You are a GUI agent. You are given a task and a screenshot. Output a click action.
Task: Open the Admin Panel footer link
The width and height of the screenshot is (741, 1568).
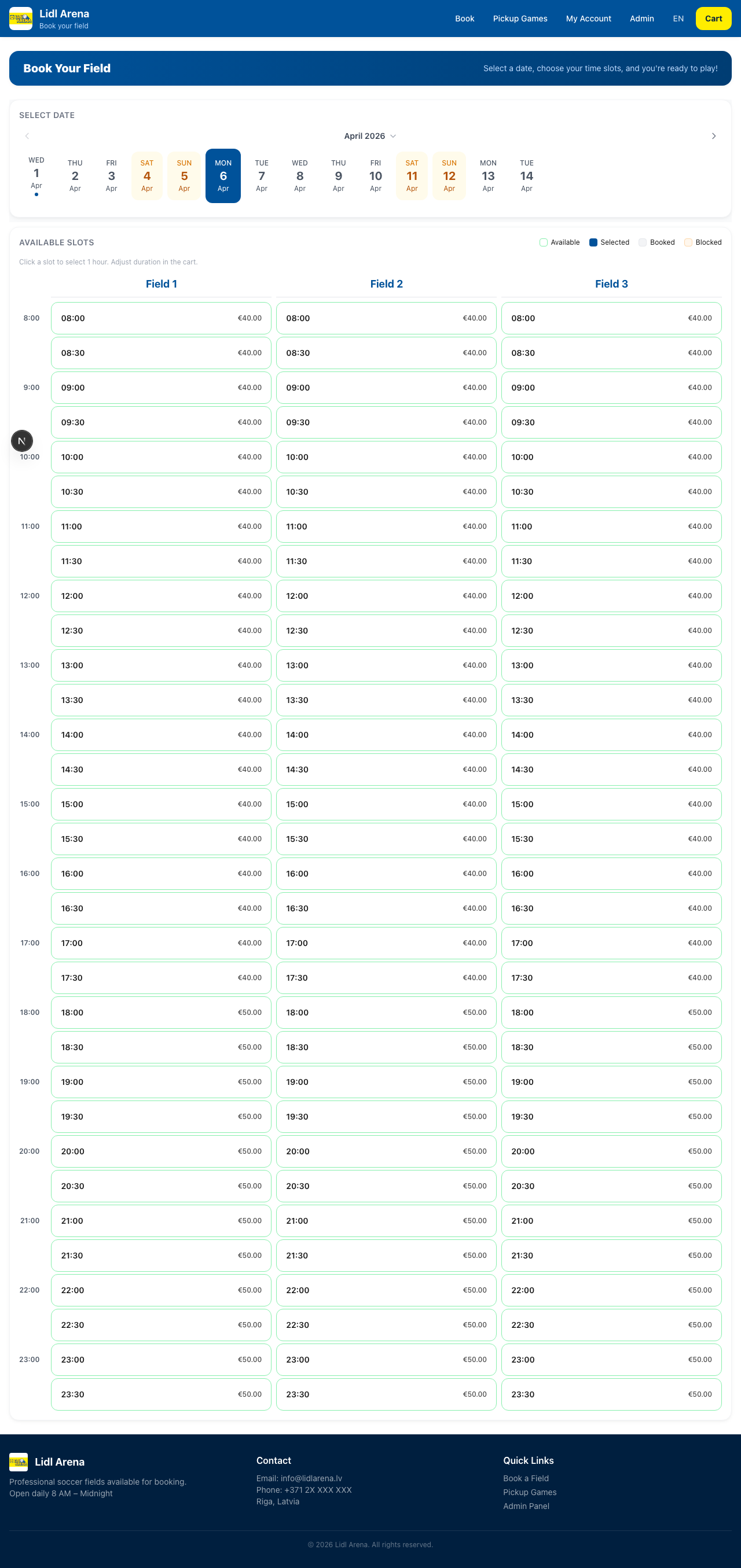coord(526,1506)
